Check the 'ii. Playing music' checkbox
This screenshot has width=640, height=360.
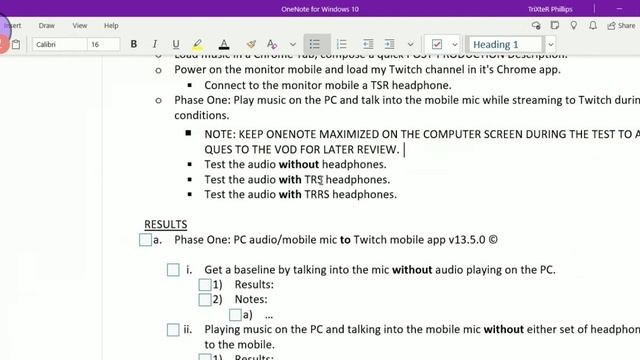click(173, 329)
